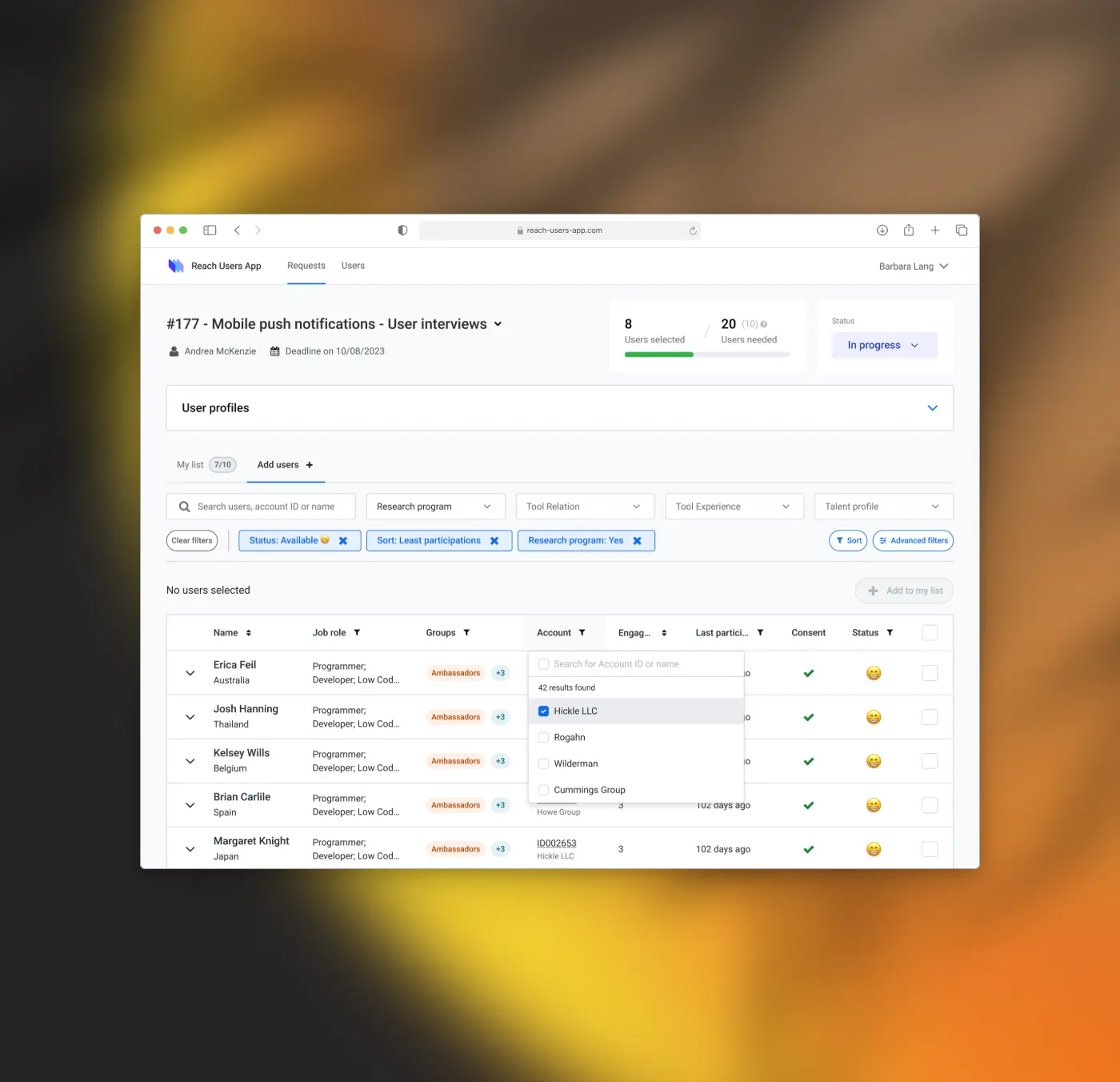The image size is (1120, 1082).
Task: Select the checkbox for Josh Hanning's row
Action: [x=930, y=718]
